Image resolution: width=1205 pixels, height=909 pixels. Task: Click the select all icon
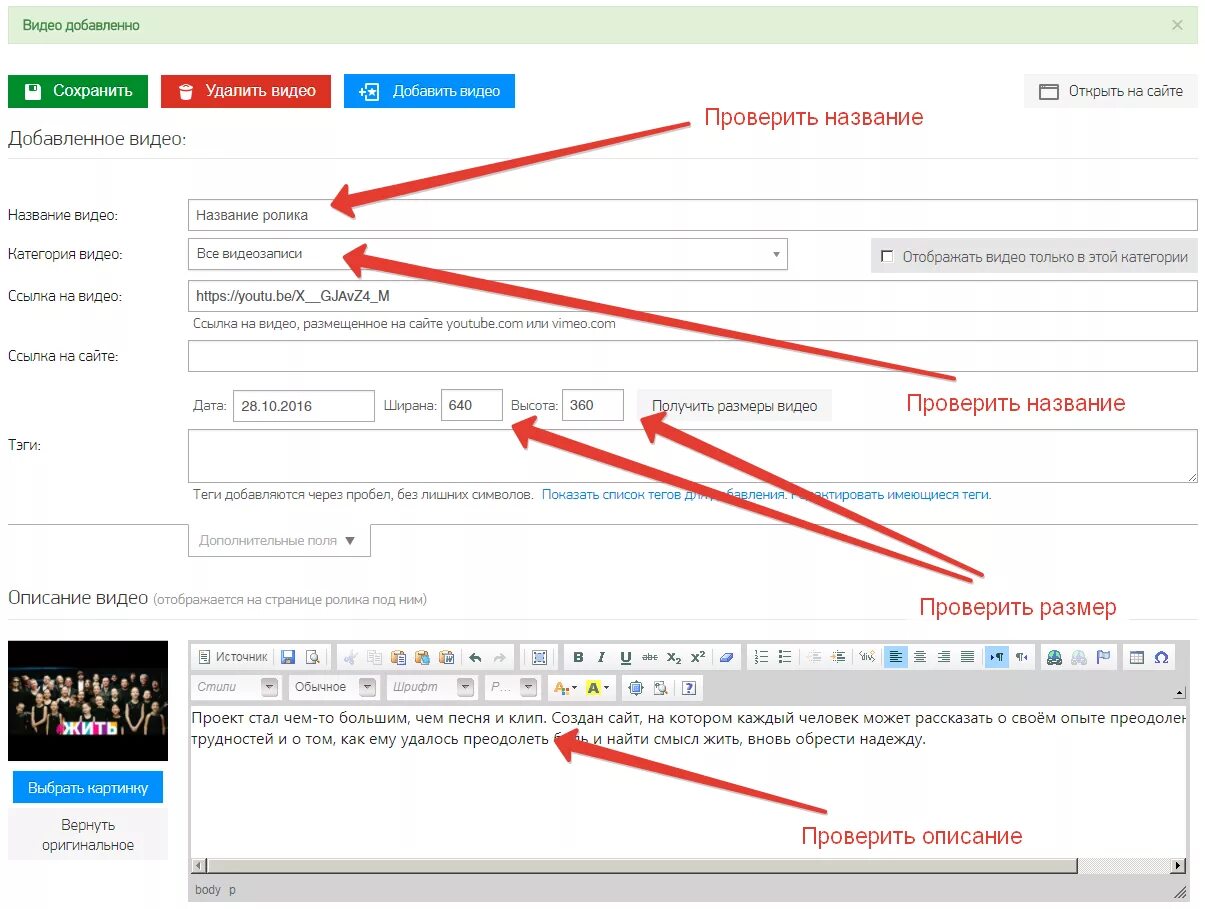(539, 657)
